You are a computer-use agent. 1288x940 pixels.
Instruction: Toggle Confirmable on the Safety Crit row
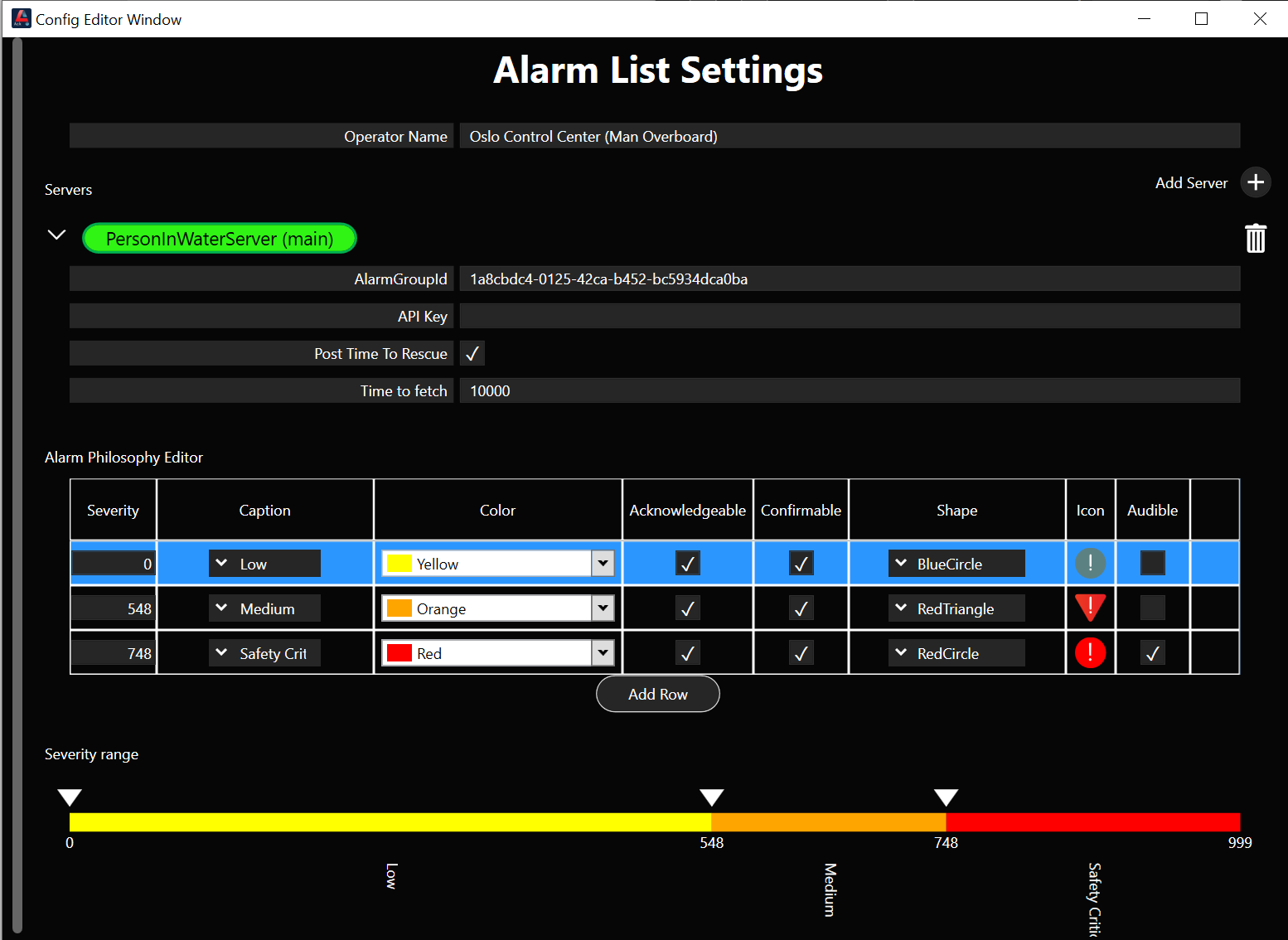pyautogui.click(x=801, y=652)
